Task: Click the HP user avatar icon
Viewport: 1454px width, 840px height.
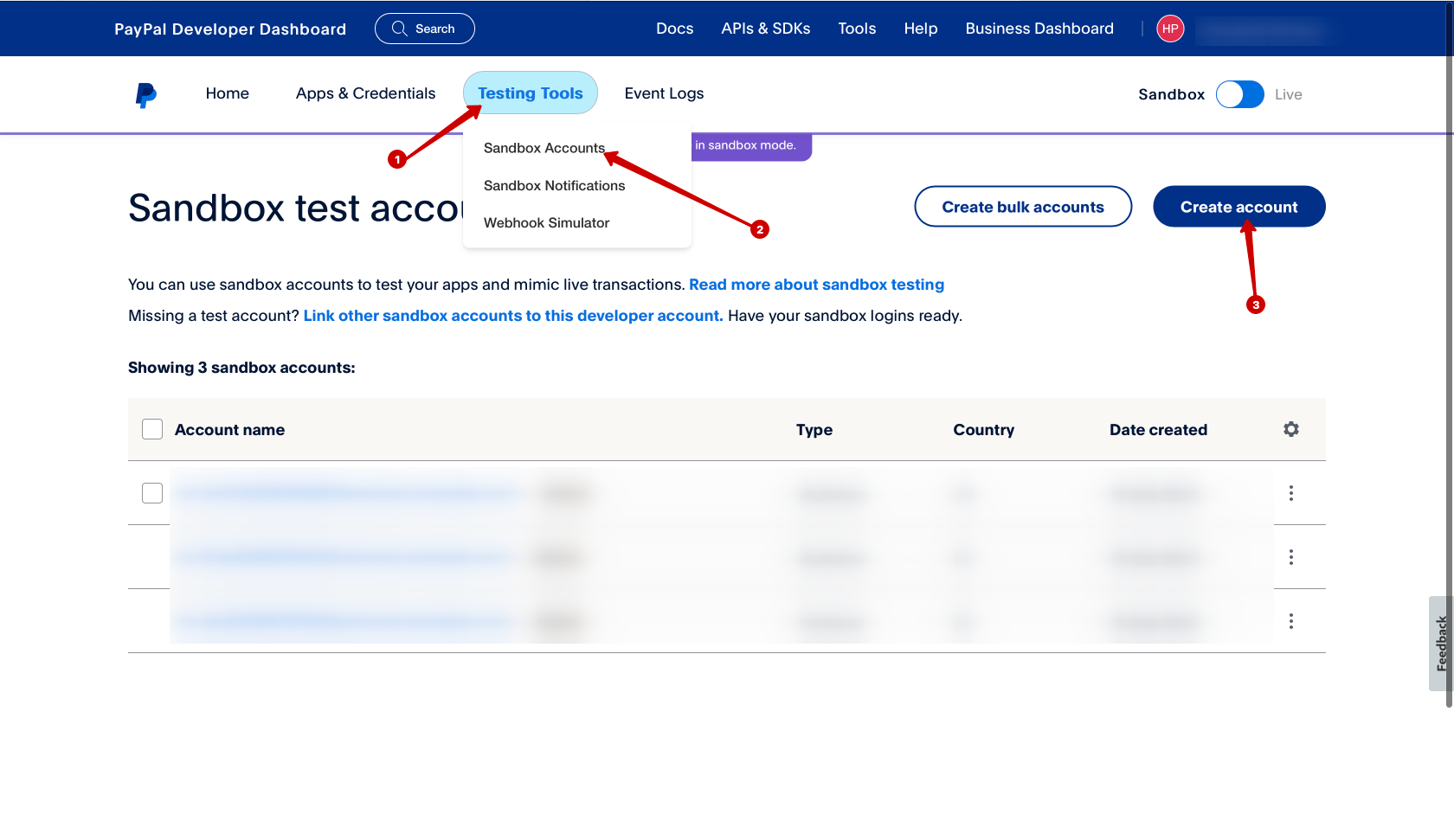Action: point(1170,29)
